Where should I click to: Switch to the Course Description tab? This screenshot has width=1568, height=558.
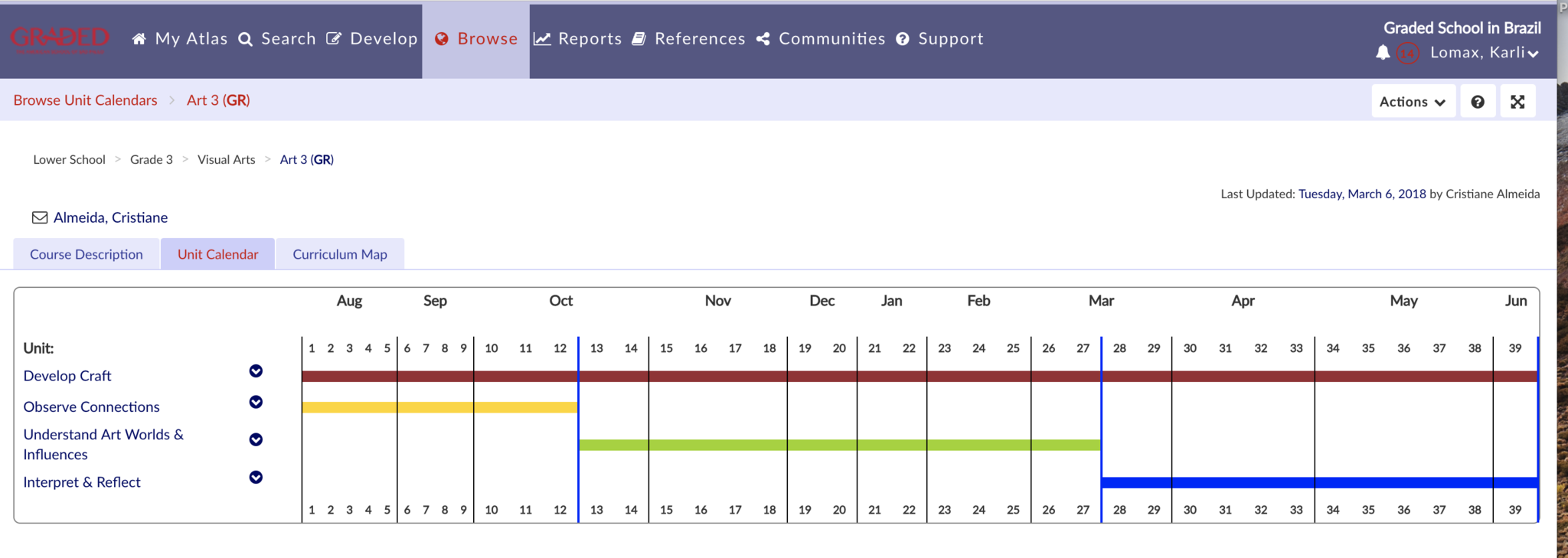point(87,254)
